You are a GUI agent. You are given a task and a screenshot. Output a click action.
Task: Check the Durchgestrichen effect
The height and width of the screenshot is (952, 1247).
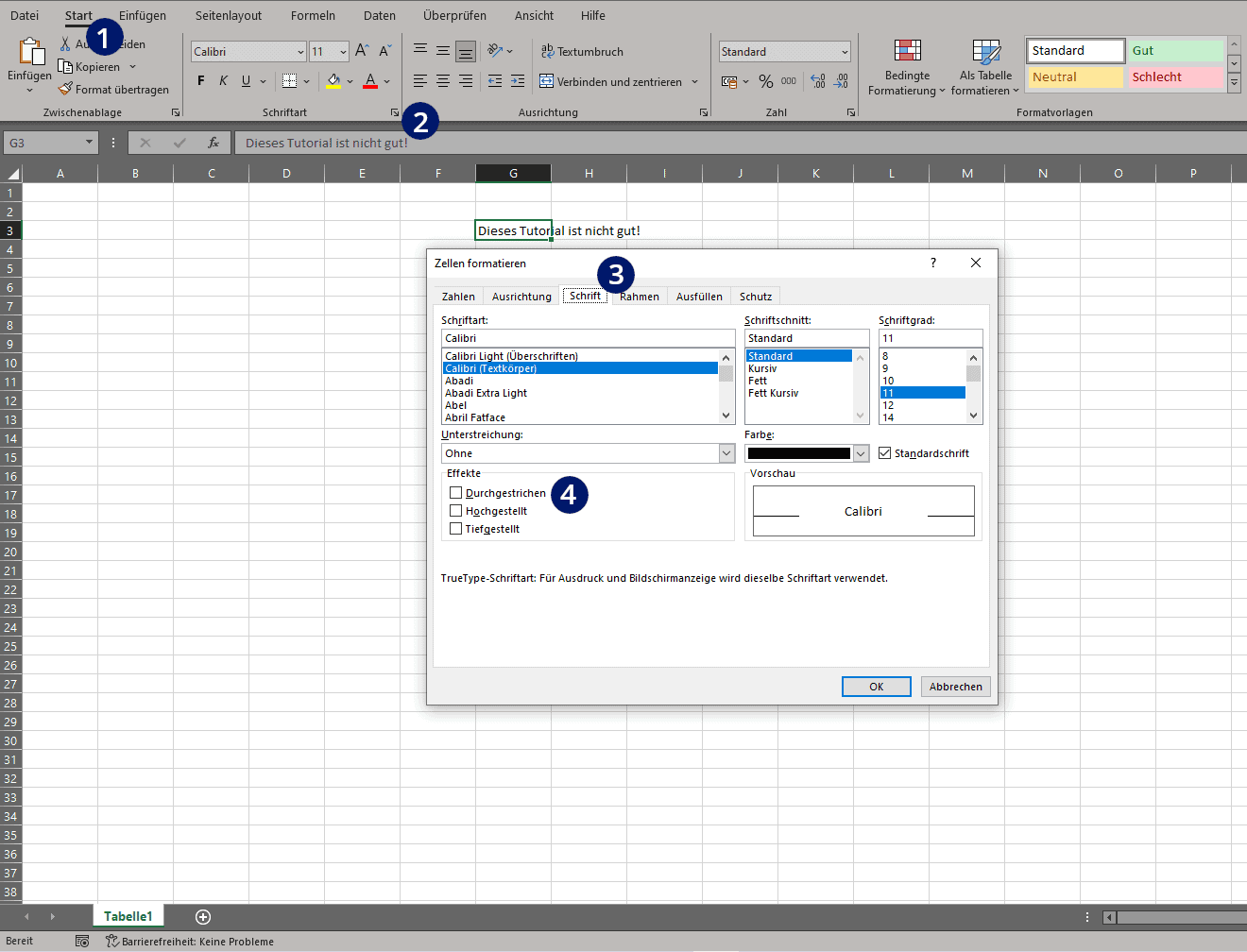(x=456, y=492)
